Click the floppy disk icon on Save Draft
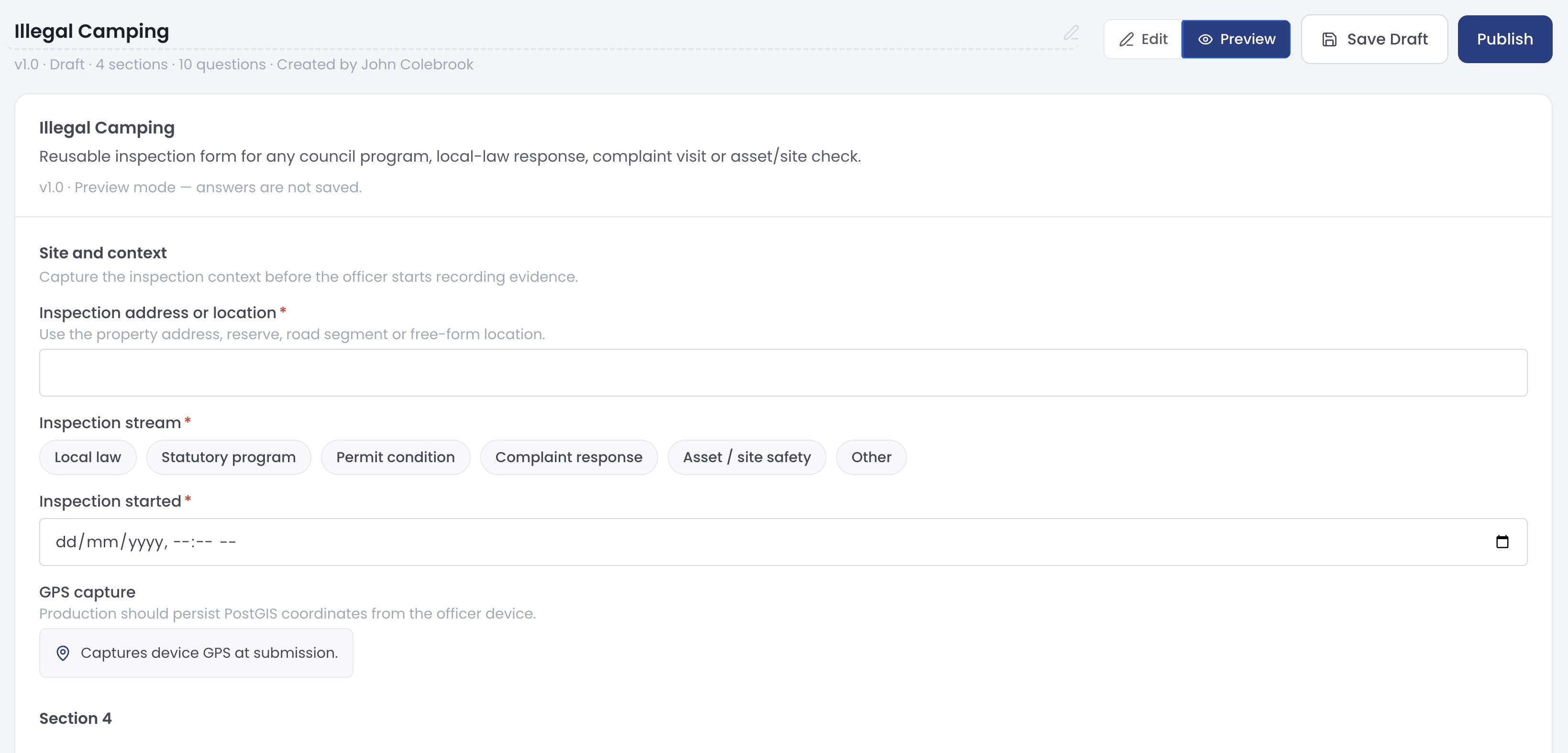Screen dimensions: 1568x753 coord(1329,40)
